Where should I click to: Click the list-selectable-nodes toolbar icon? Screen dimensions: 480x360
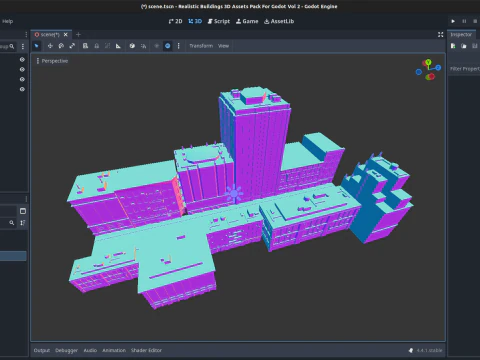click(85, 46)
